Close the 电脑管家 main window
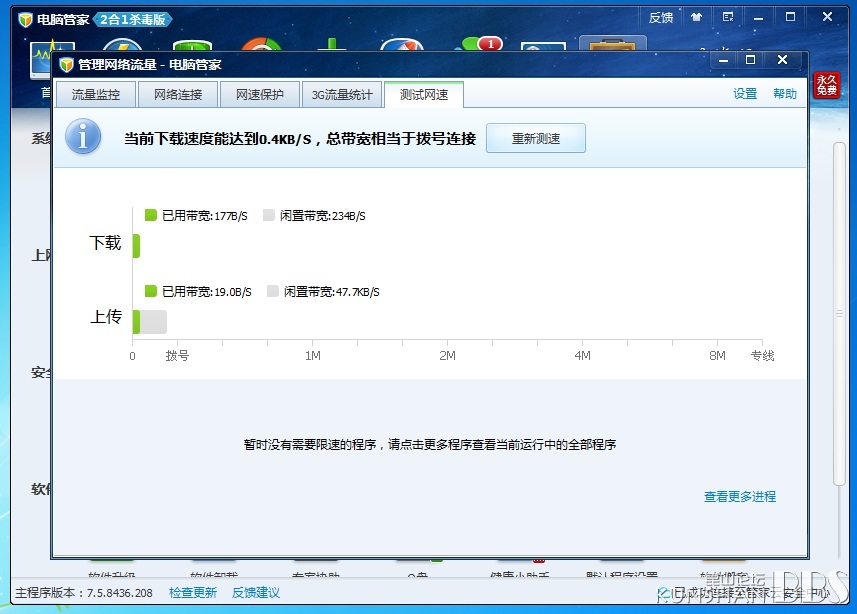Image resolution: width=857 pixels, height=614 pixels. pyautogui.click(x=827, y=17)
